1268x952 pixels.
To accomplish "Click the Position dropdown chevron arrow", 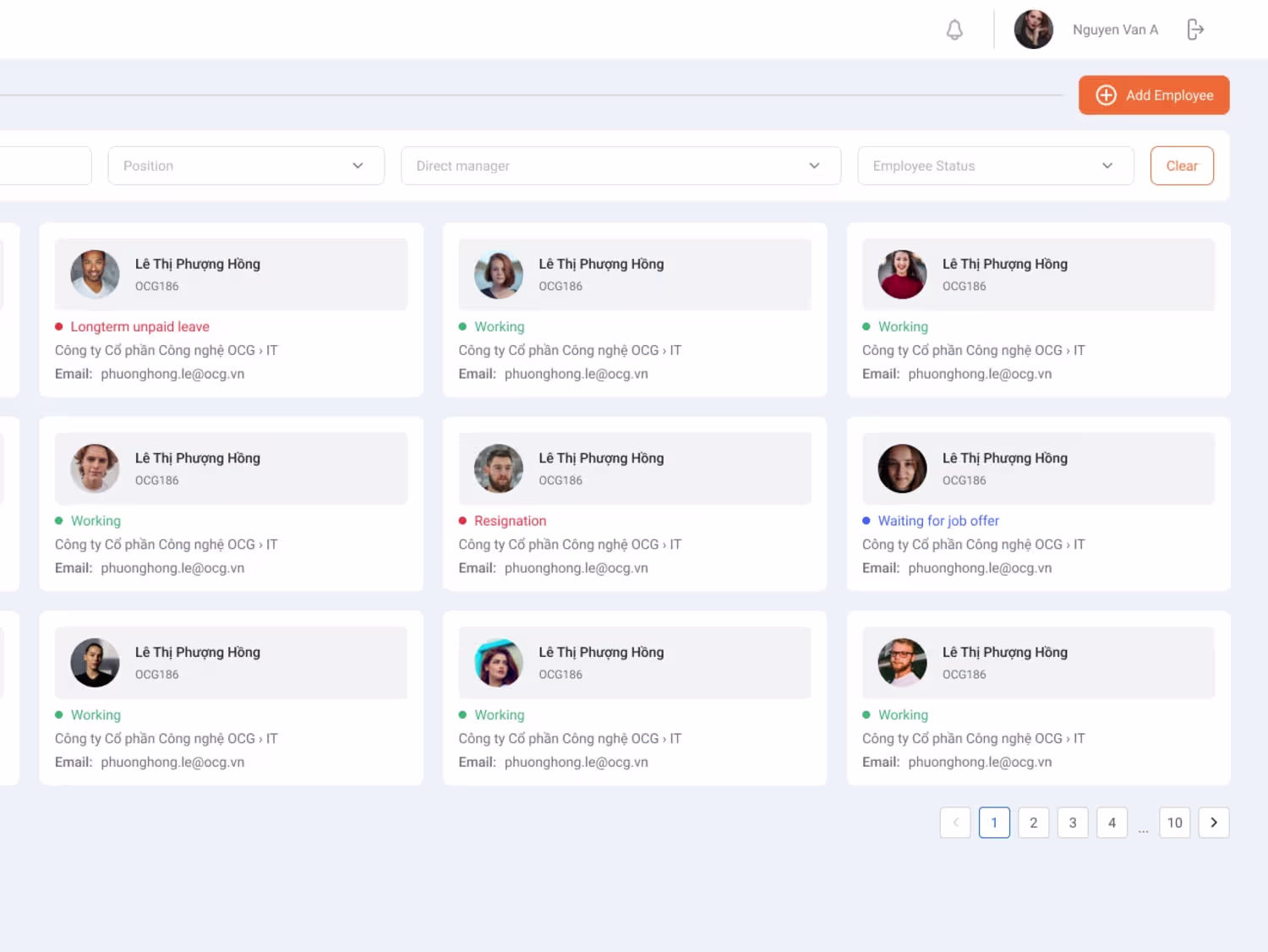I will click(x=358, y=166).
